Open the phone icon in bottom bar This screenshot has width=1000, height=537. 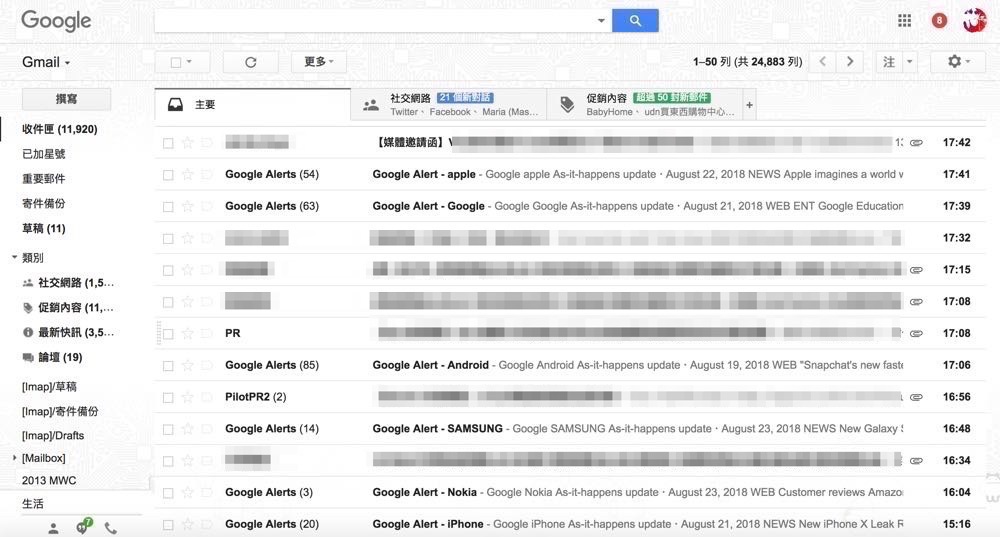[110, 527]
